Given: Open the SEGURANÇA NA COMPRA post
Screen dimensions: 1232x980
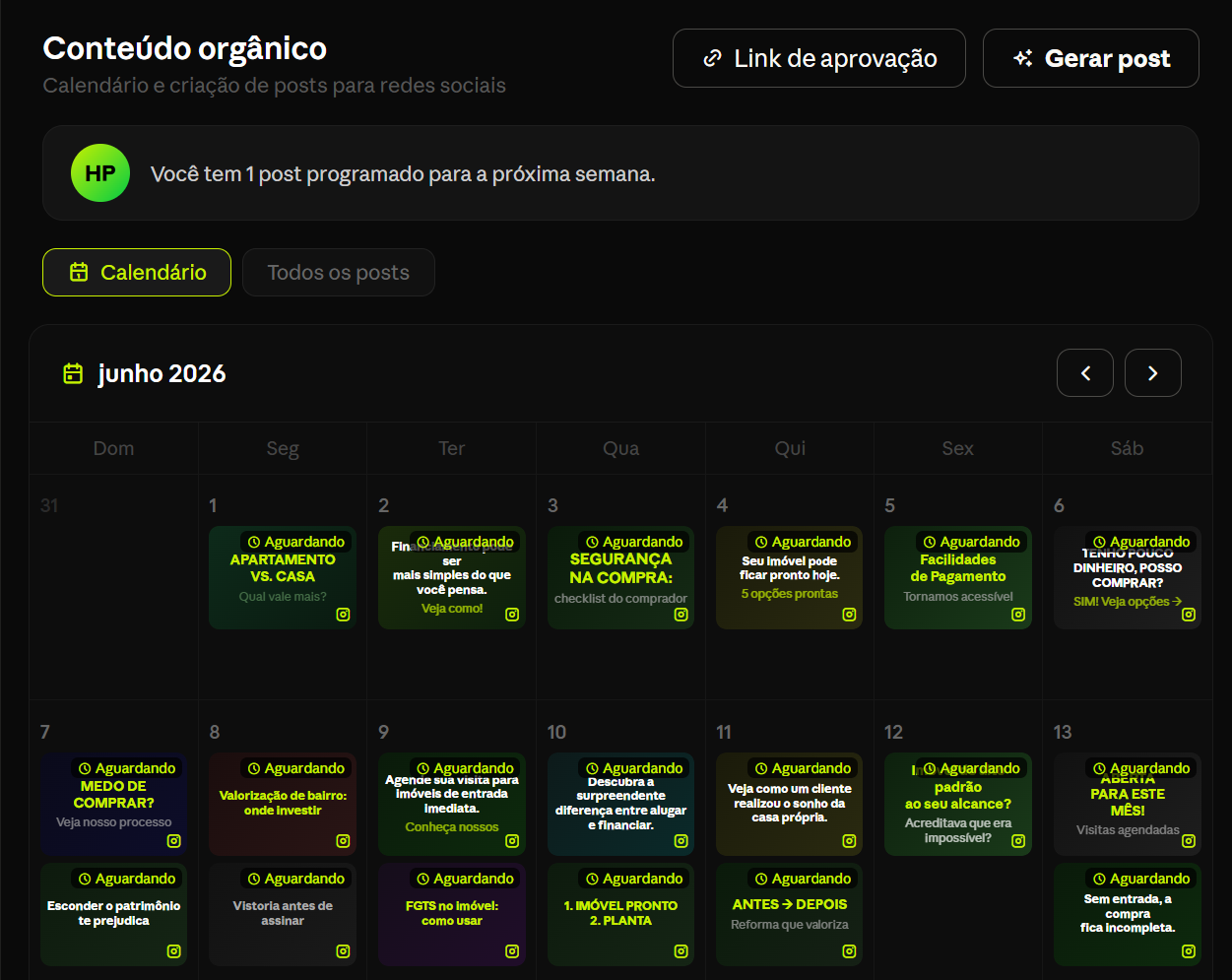Looking at the screenshot, I should coord(620,577).
